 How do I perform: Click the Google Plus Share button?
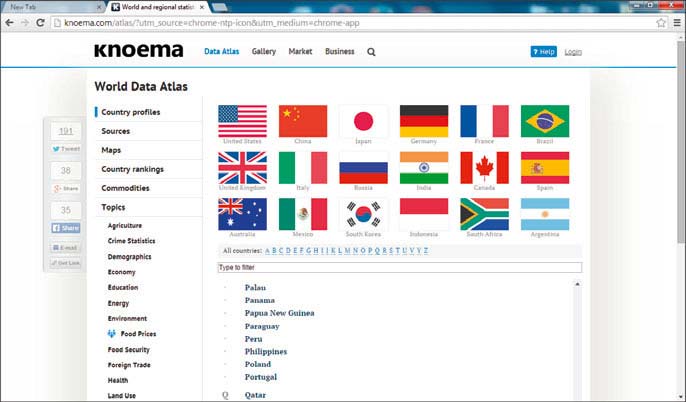pos(66,189)
